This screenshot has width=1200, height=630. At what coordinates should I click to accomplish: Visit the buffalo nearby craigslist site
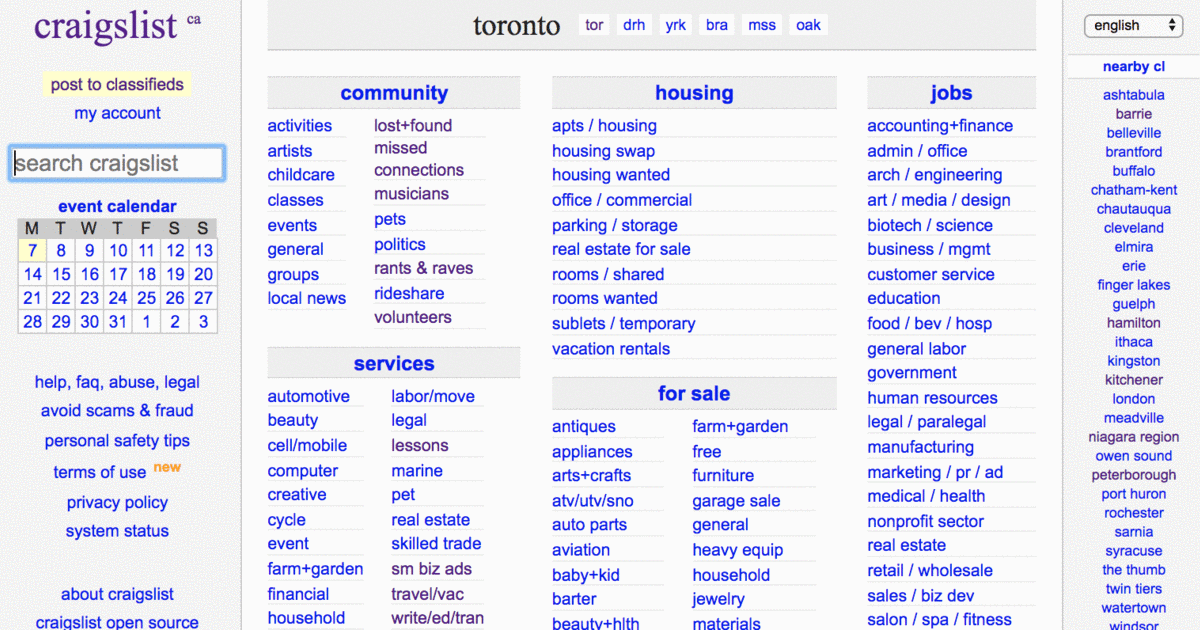[x=1133, y=170]
